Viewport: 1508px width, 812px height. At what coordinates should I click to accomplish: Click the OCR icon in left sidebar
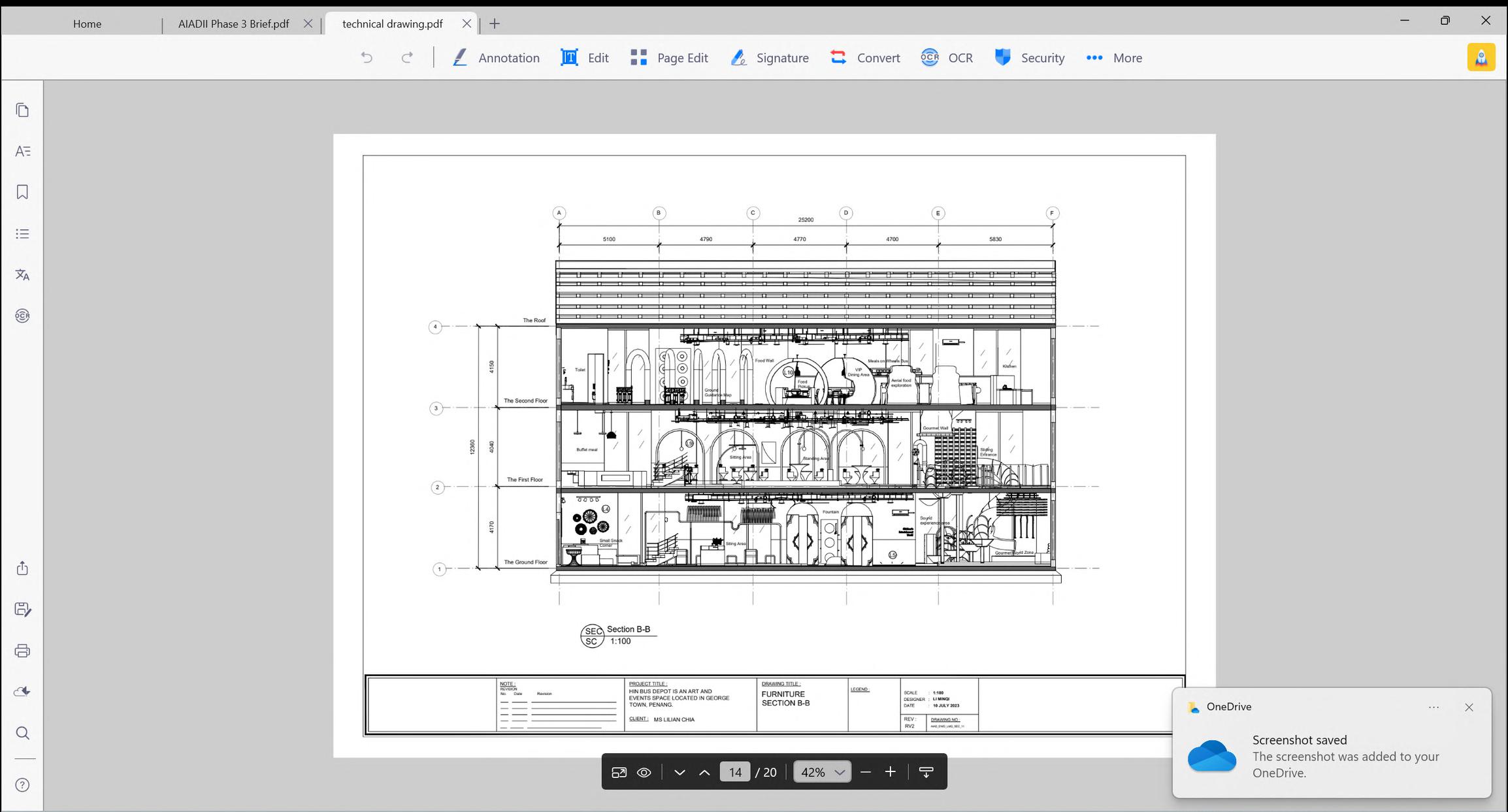(x=22, y=316)
